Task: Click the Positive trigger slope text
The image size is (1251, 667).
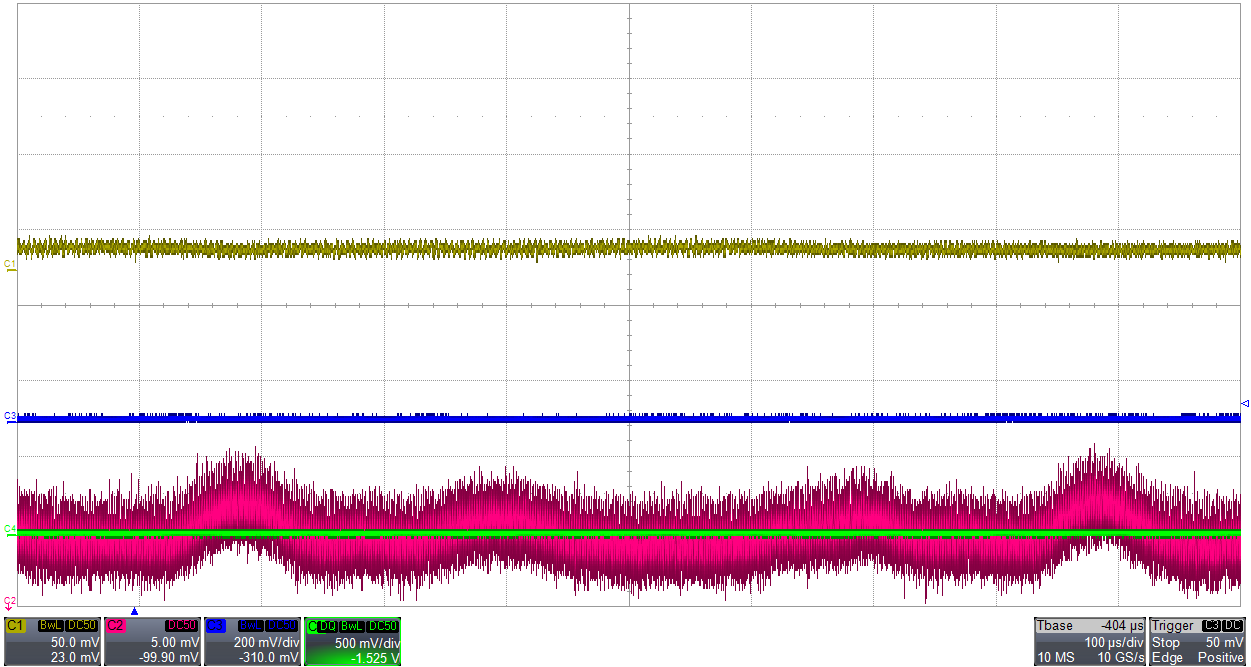Action: click(x=1221, y=657)
